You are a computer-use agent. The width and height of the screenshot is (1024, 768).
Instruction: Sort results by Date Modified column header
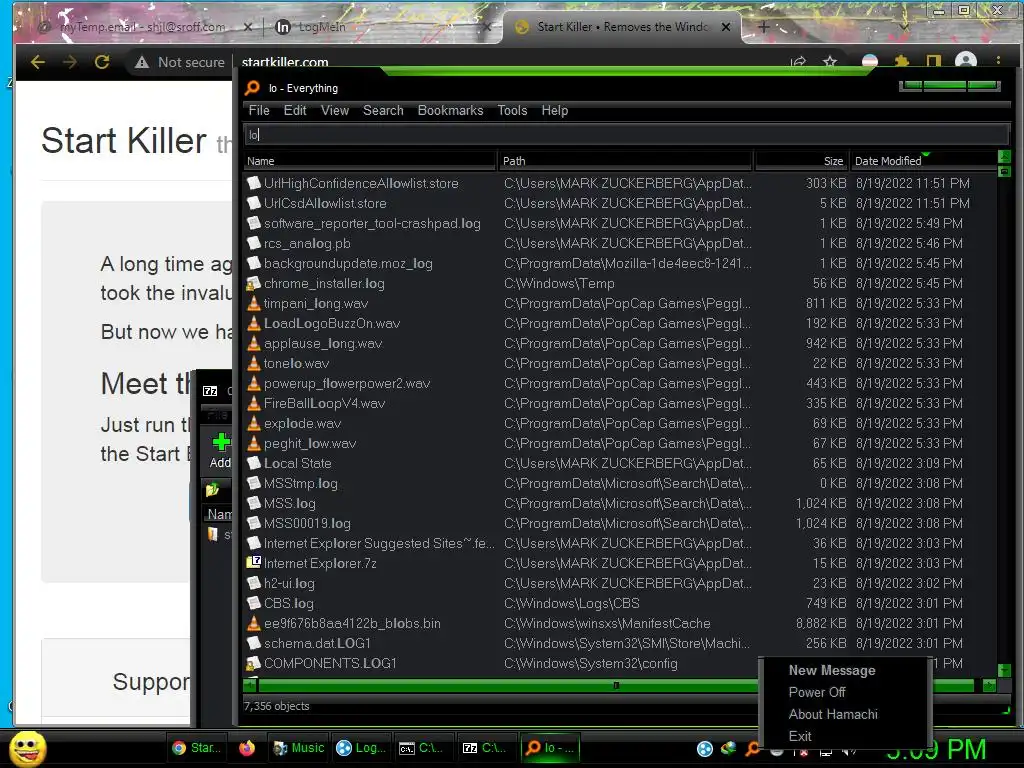coord(921,161)
